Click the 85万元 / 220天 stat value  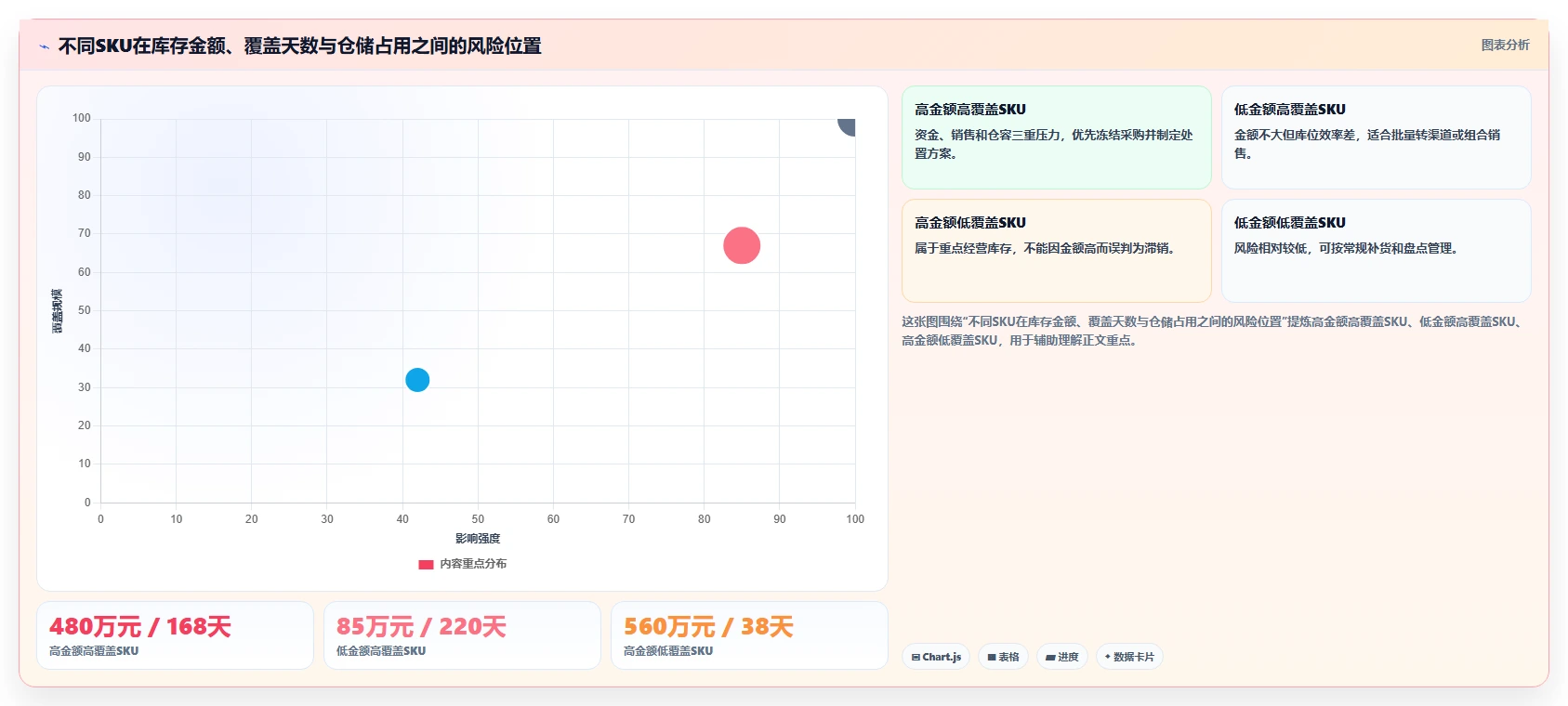pos(421,627)
